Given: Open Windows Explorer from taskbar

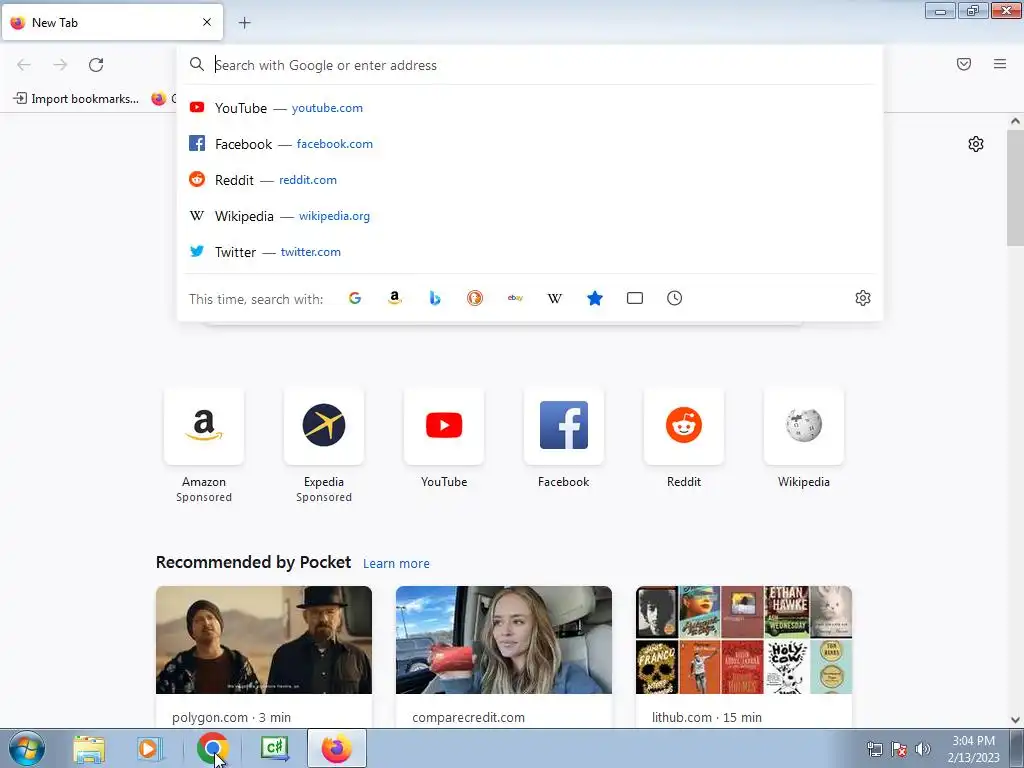Looking at the screenshot, I should [x=89, y=749].
